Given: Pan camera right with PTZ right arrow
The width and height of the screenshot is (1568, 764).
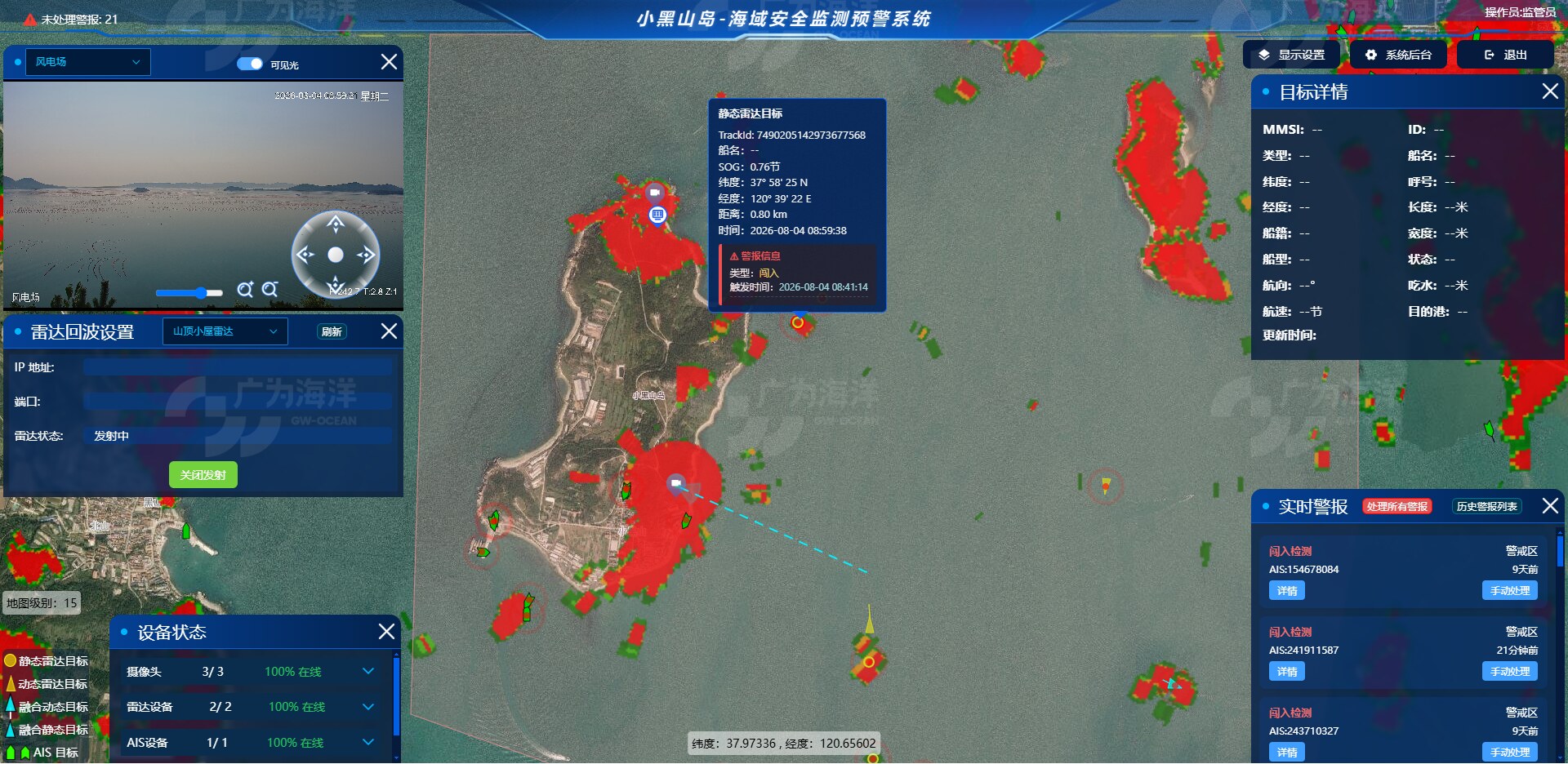Looking at the screenshot, I should pyautogui.click(x=365, y=255).
